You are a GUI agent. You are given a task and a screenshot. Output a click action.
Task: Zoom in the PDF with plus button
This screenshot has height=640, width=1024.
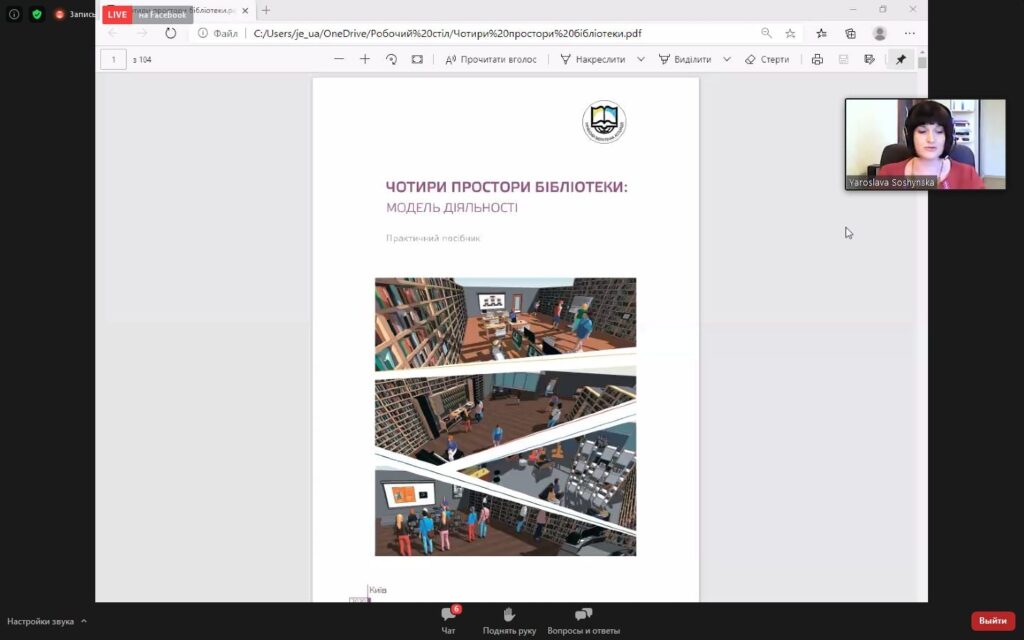(365, 59)
